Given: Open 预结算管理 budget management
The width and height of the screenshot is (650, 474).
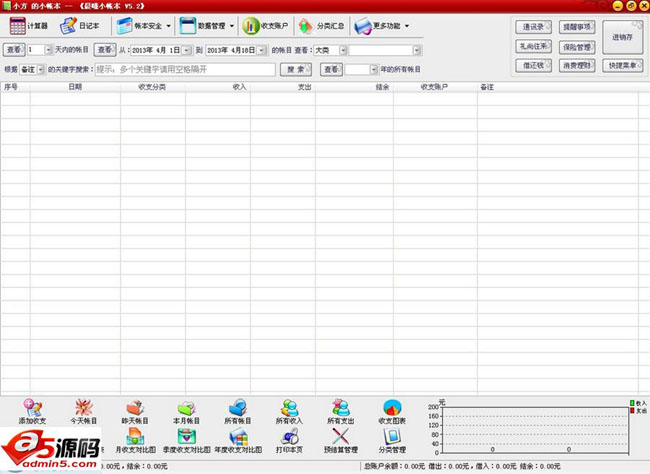Looking at the screenshot, I should (x=341, y=440).
